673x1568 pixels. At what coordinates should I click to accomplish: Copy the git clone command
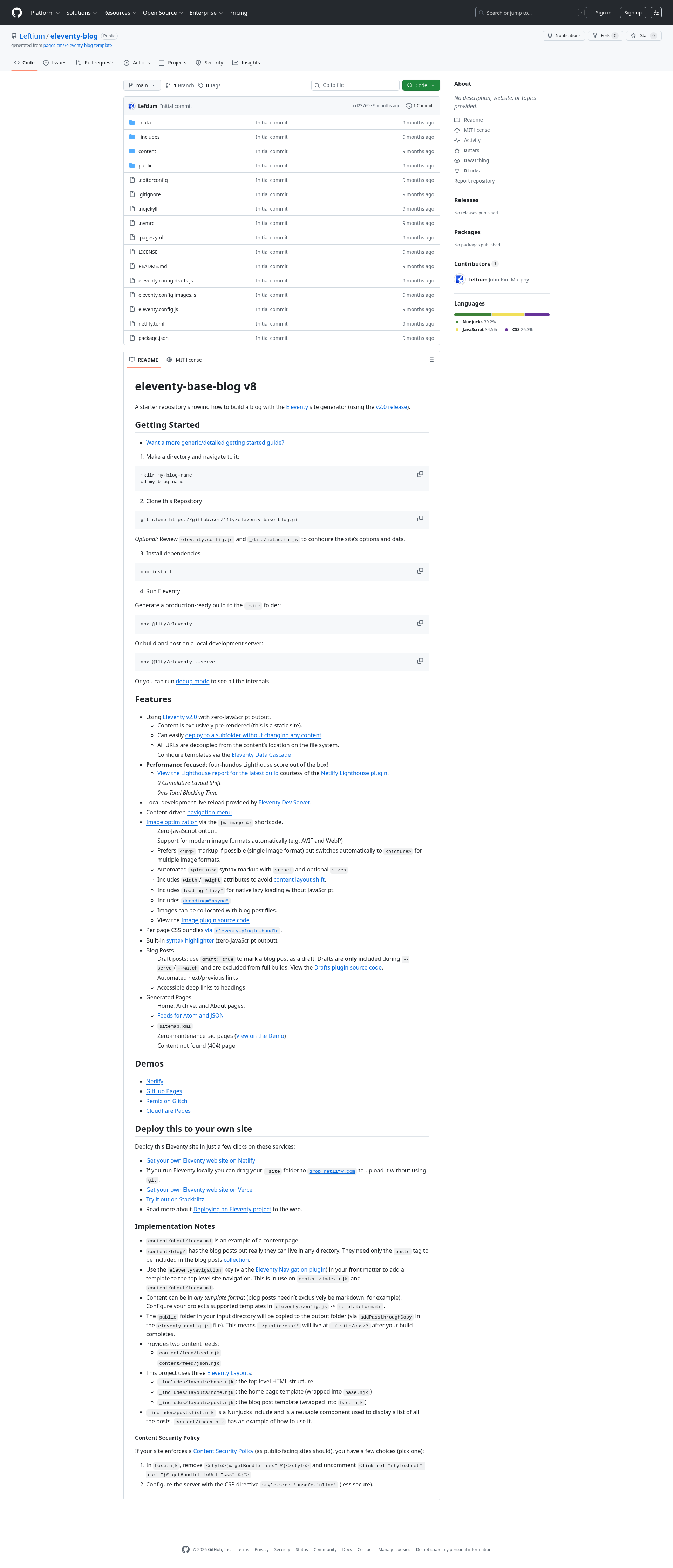point(420,519)
